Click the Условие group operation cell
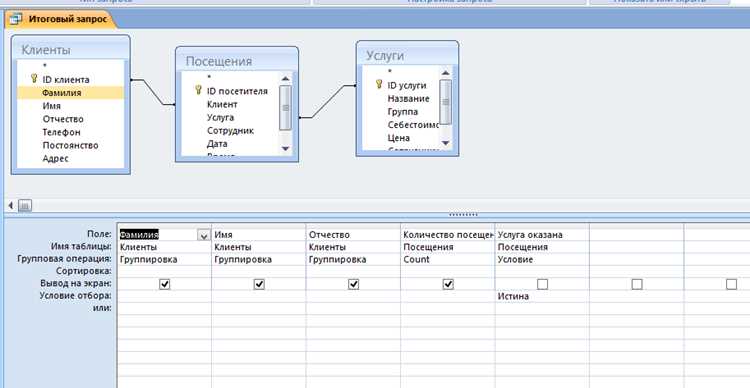Screen dimensions: 750x388 pos(542,259)
